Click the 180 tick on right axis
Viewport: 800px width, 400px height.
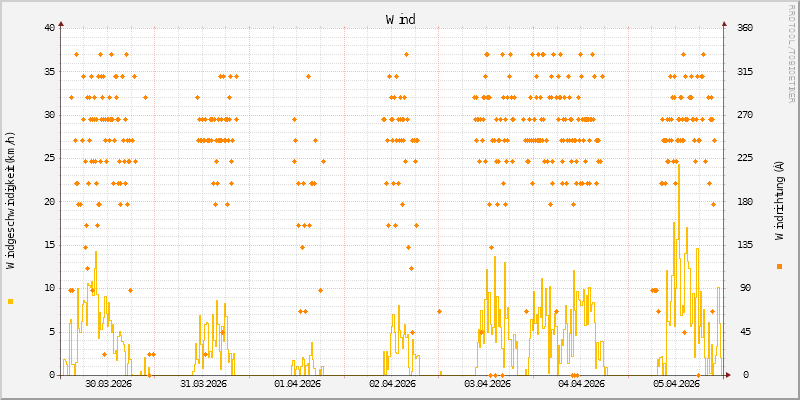click(x=737, y=201)
